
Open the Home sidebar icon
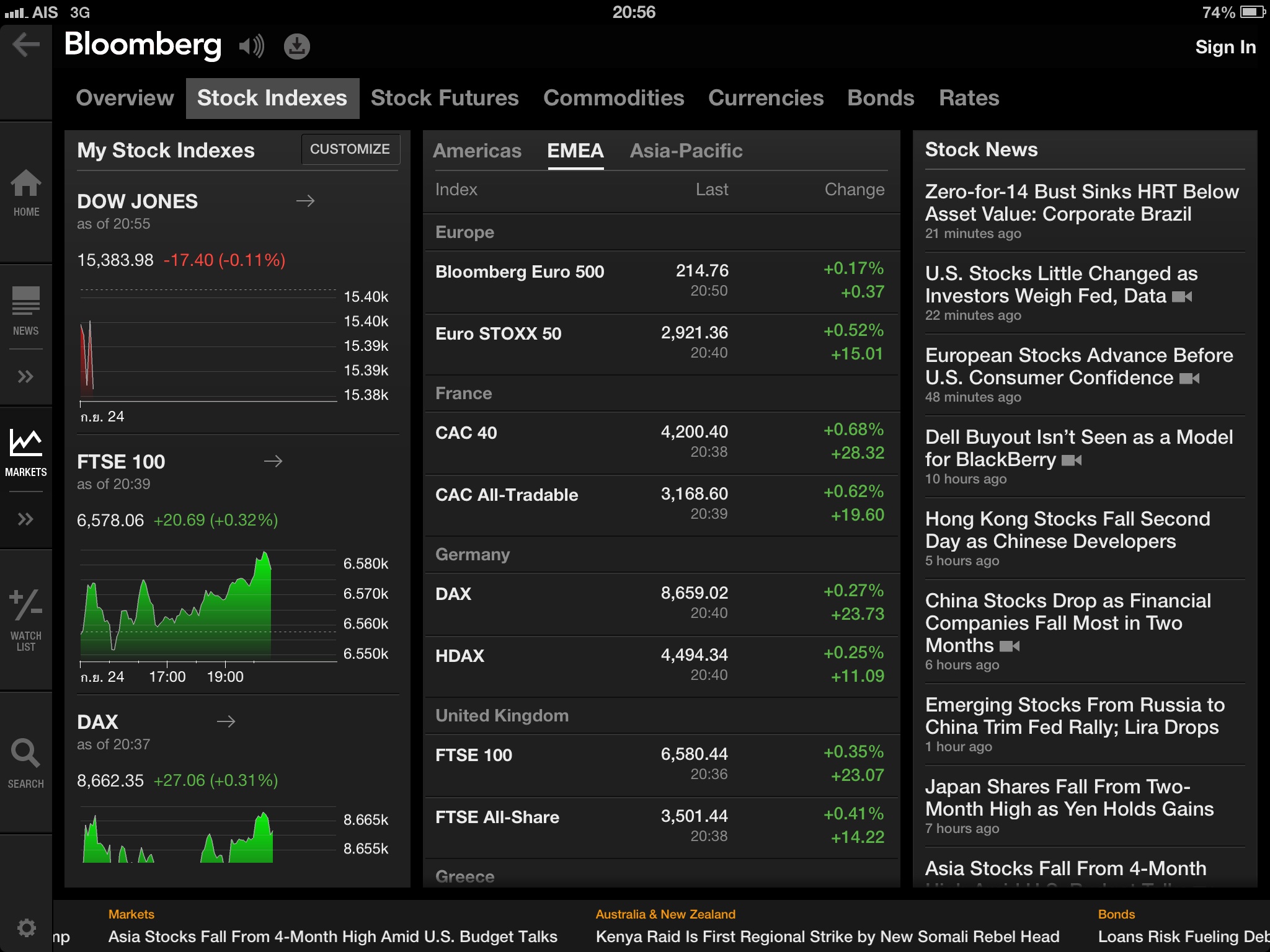pos(26,193)
